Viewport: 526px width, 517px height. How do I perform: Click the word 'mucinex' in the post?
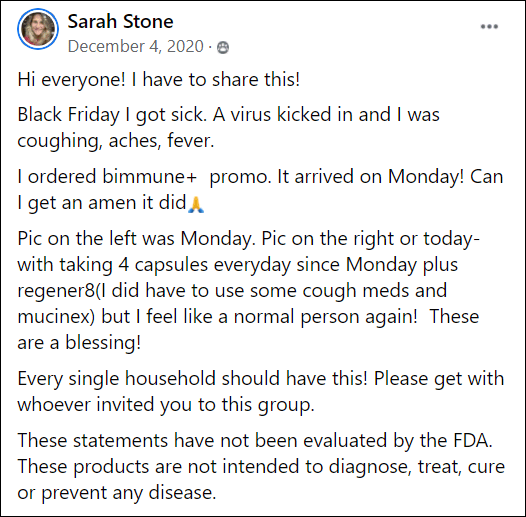54,317
